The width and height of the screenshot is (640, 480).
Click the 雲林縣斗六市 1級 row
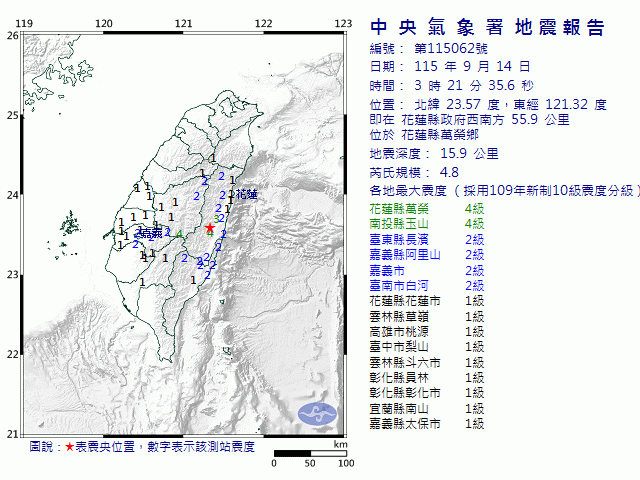(427, 362)
